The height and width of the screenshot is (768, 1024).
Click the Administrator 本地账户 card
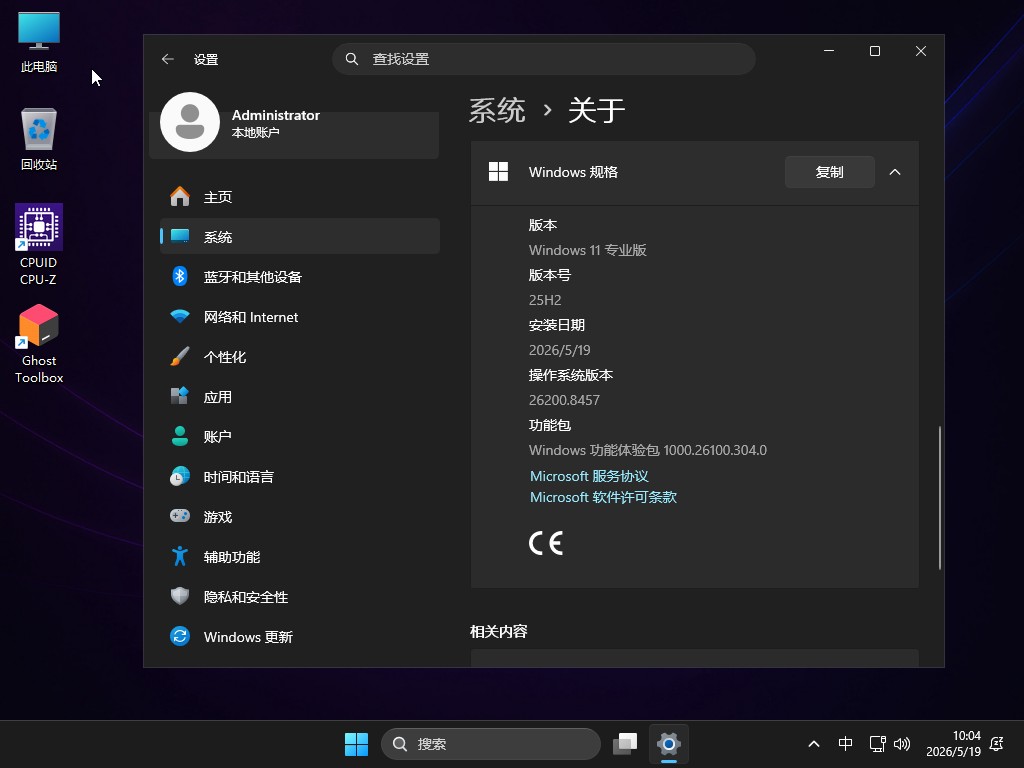[x=294, y=123]
